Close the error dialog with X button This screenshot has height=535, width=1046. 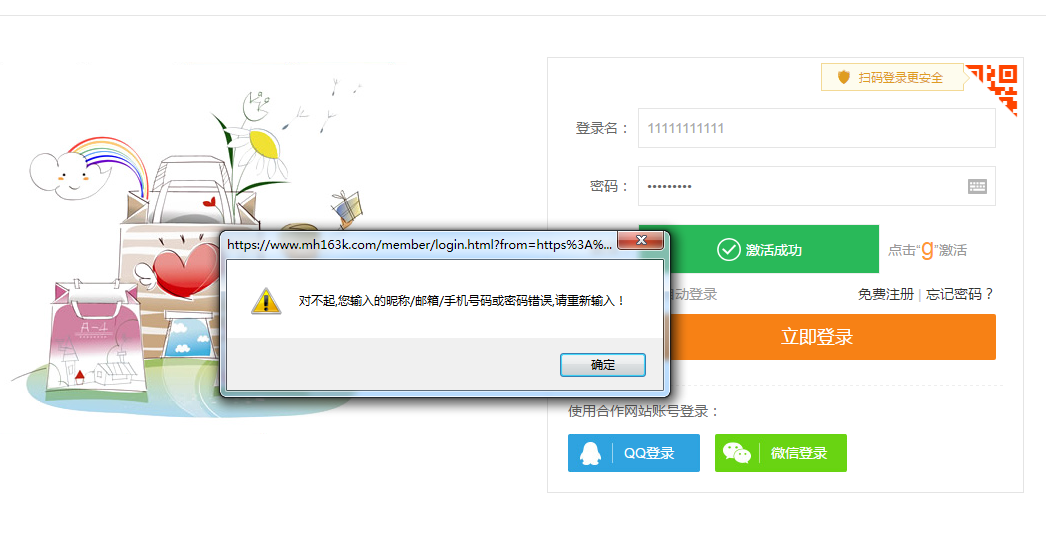[x=640, y=243]
